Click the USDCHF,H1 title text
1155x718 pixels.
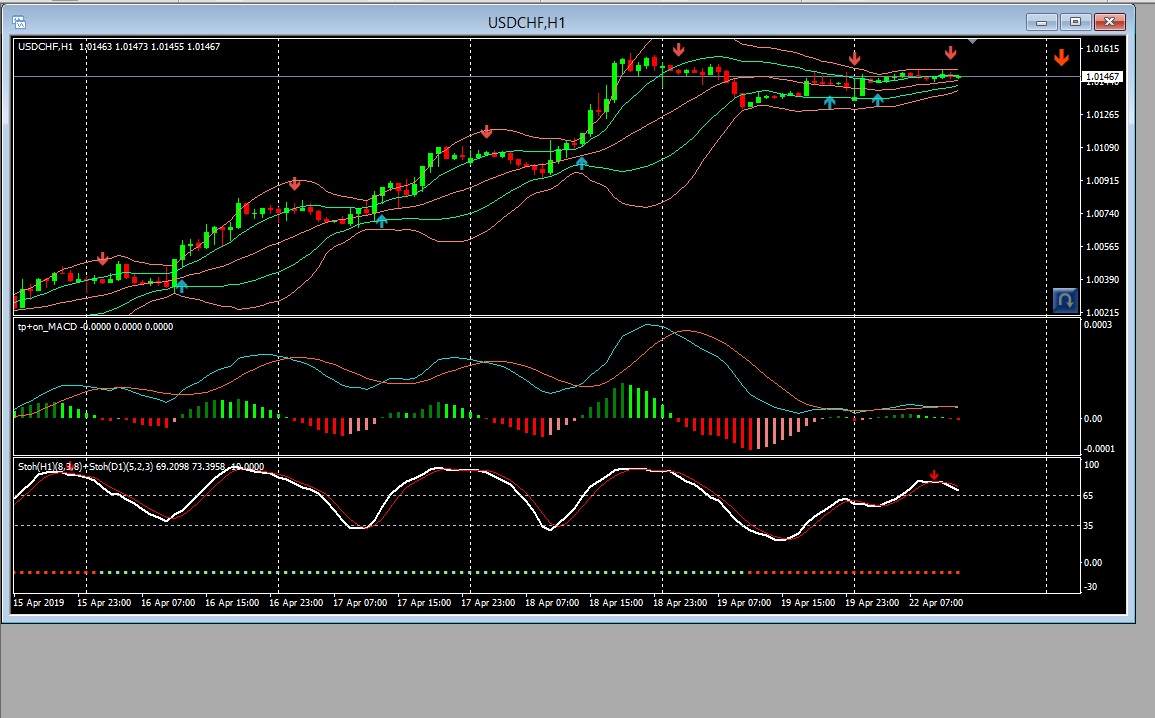click(526, 23)
